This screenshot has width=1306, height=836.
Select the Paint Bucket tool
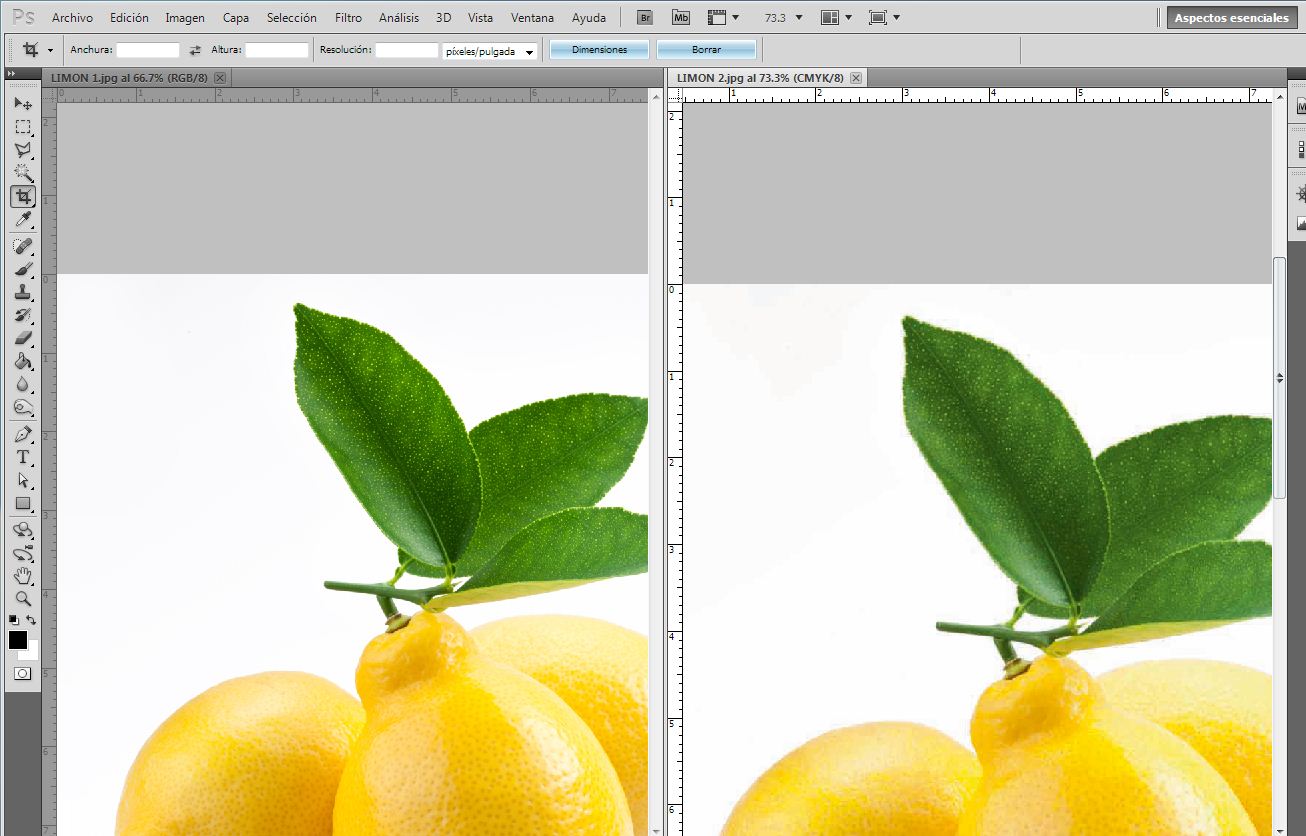click(x=23, y=361)
